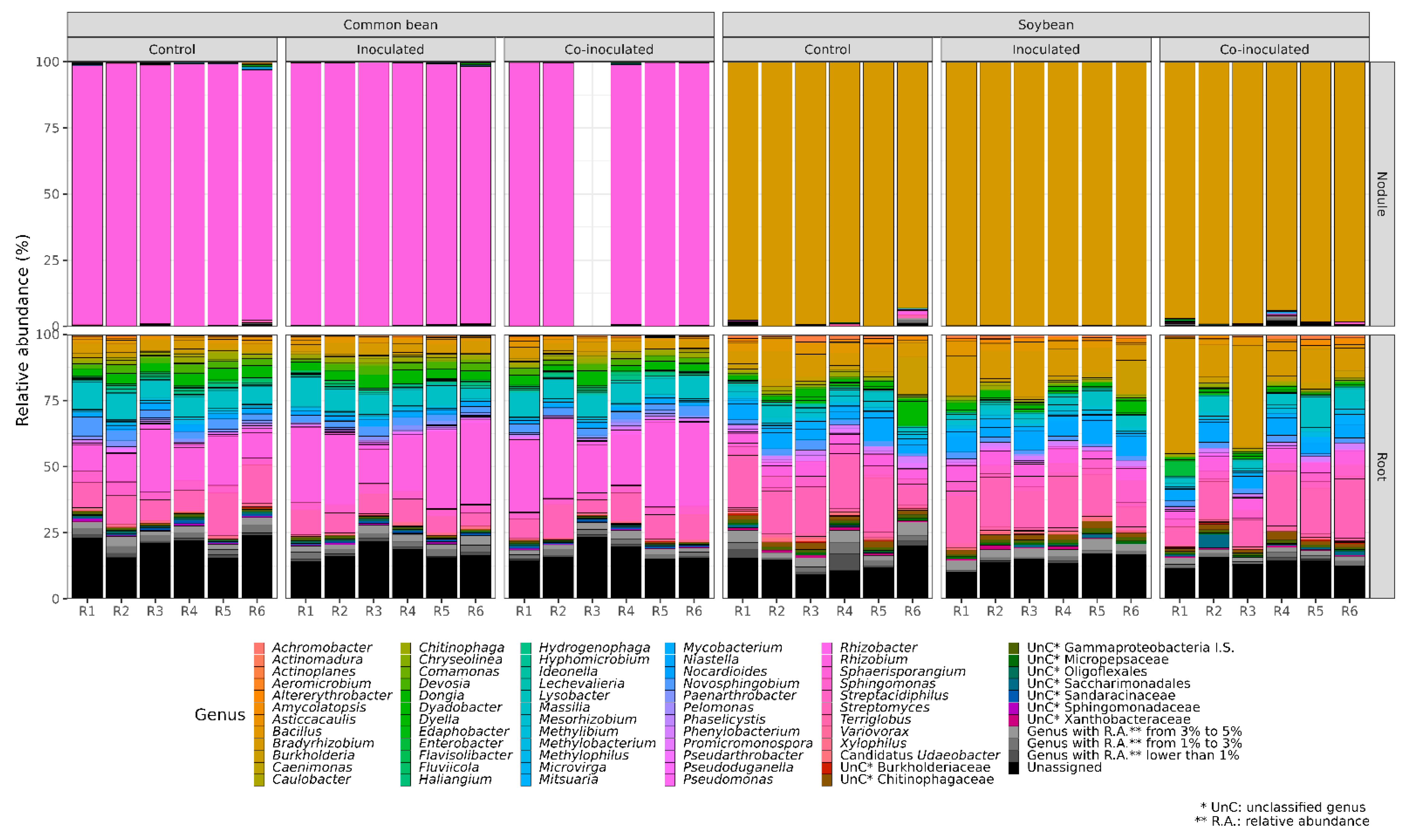This screenshot has width=1404, height=840.
Task: Click the Inoculated header under Soybean
Action: 1045,50
